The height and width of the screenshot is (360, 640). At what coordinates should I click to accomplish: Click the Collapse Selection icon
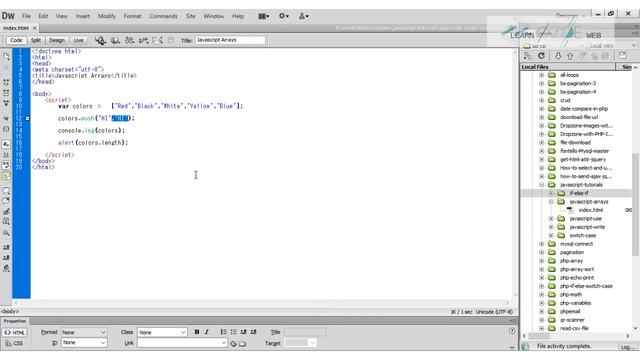6,93
